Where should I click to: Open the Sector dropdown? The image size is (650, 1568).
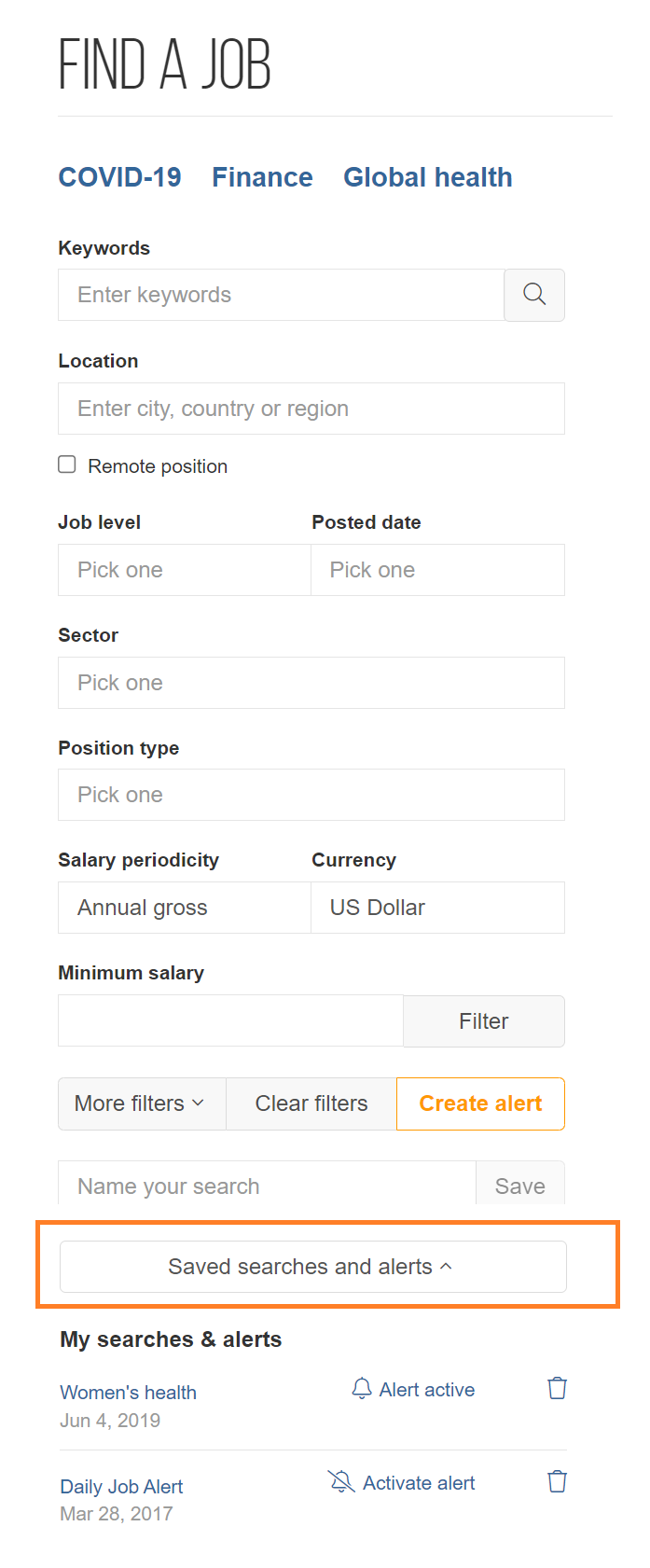click(x=311, y=683)
